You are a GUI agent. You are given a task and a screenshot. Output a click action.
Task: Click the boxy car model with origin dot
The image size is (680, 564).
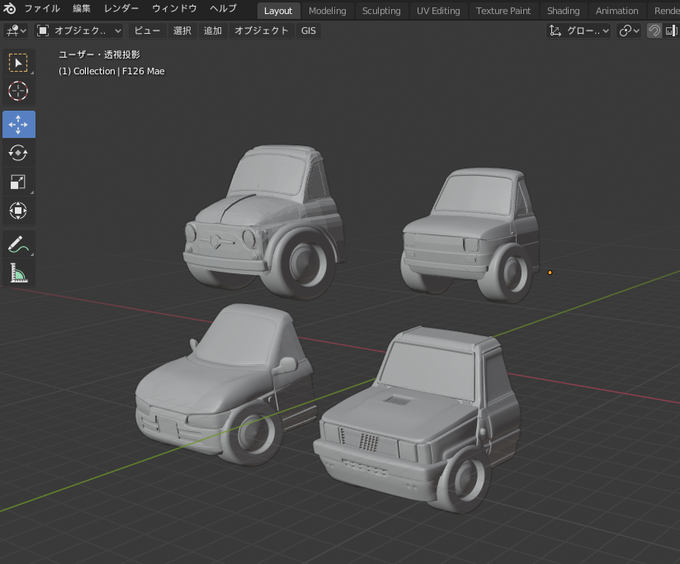(x=471, y=235)
